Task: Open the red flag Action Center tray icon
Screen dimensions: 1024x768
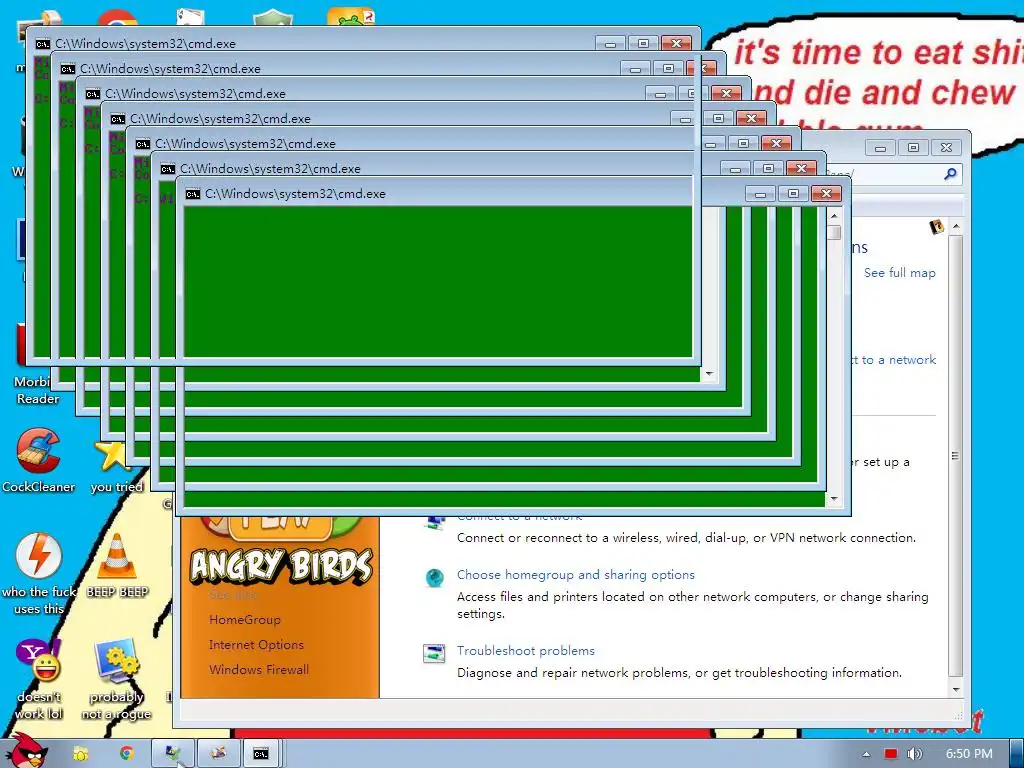Action: (891, 754)
